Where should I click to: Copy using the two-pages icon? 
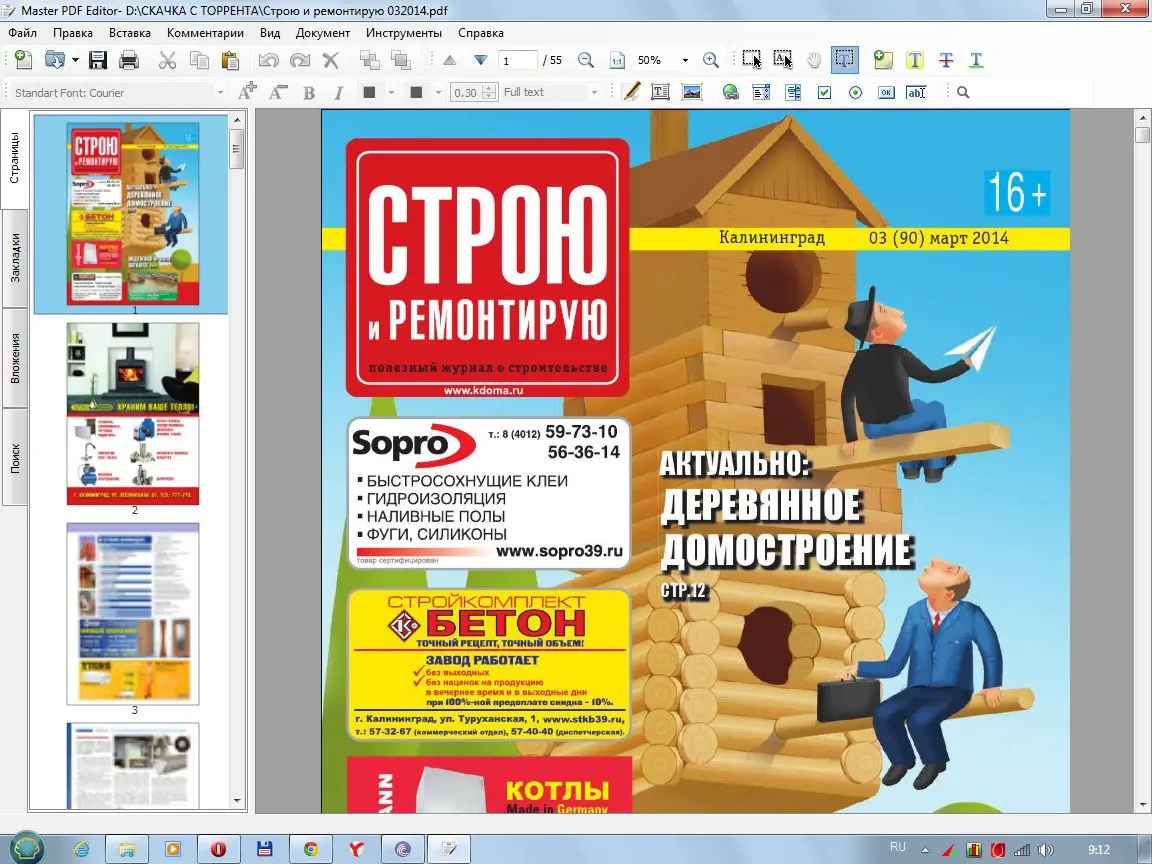pyautogui.click(x=199, y=60)
